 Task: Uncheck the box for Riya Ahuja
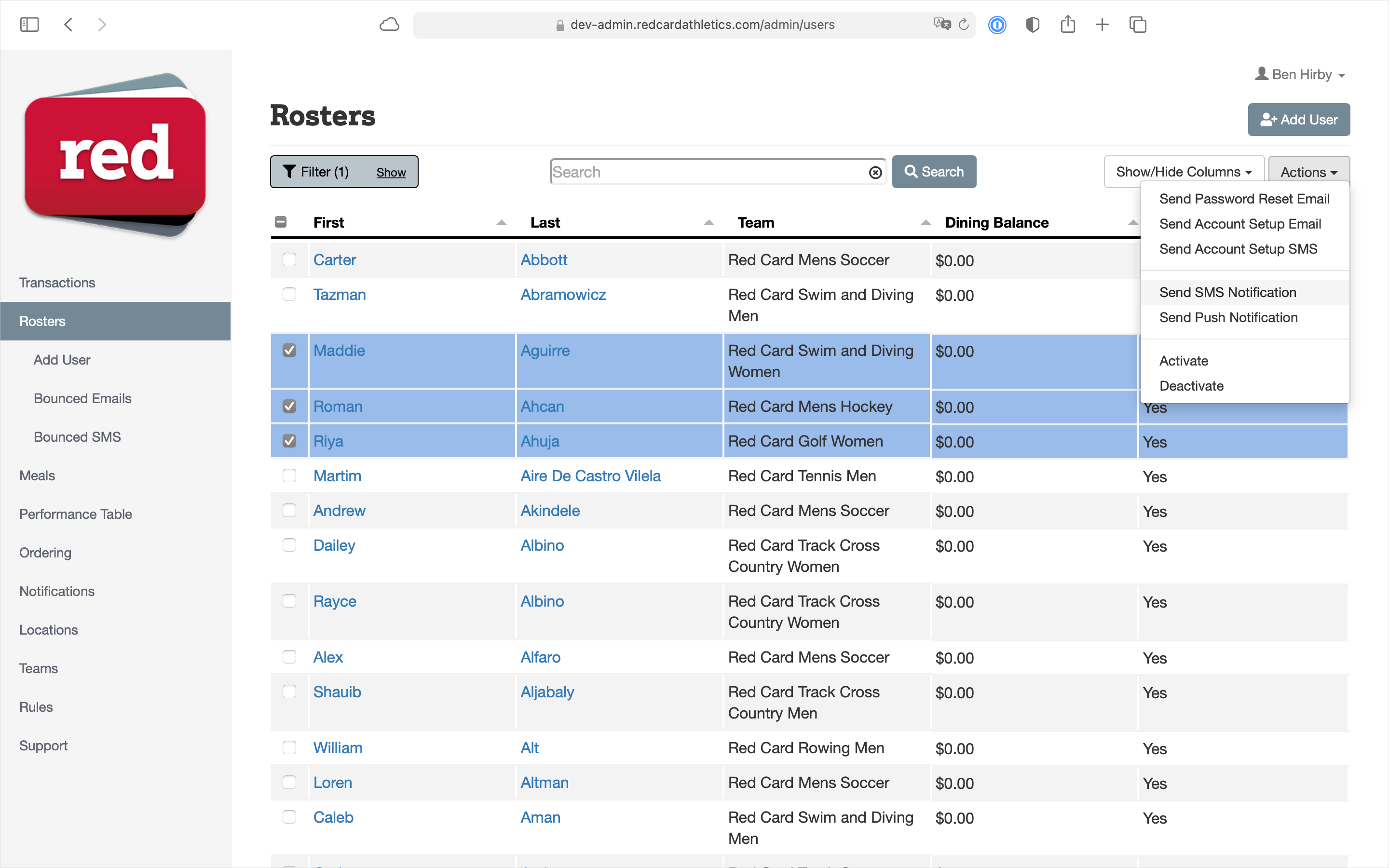tap(289, 441)
